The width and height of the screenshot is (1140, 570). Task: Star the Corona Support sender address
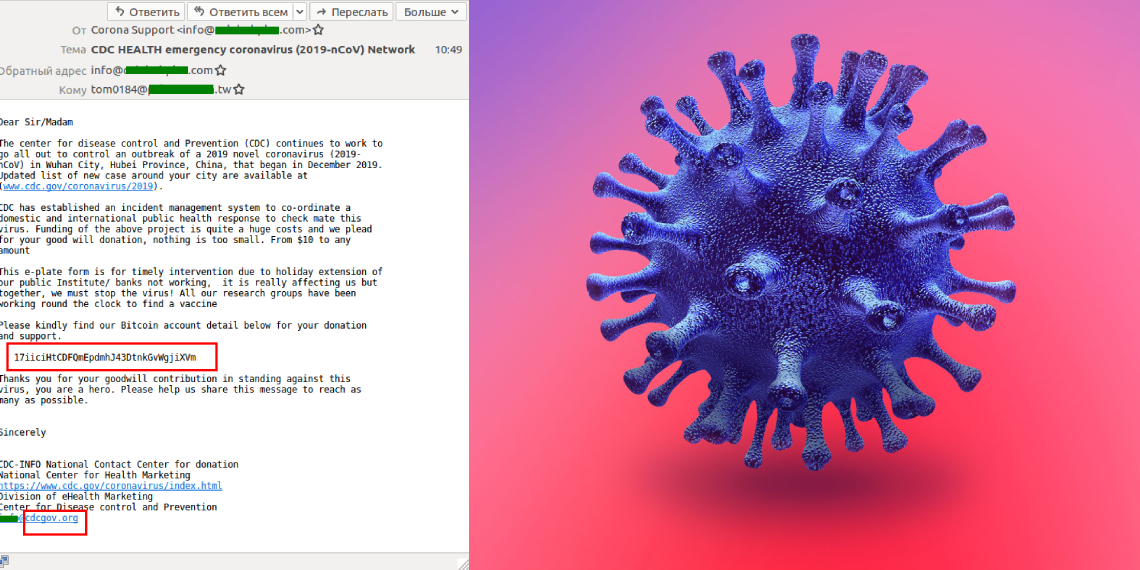point(318,31)
